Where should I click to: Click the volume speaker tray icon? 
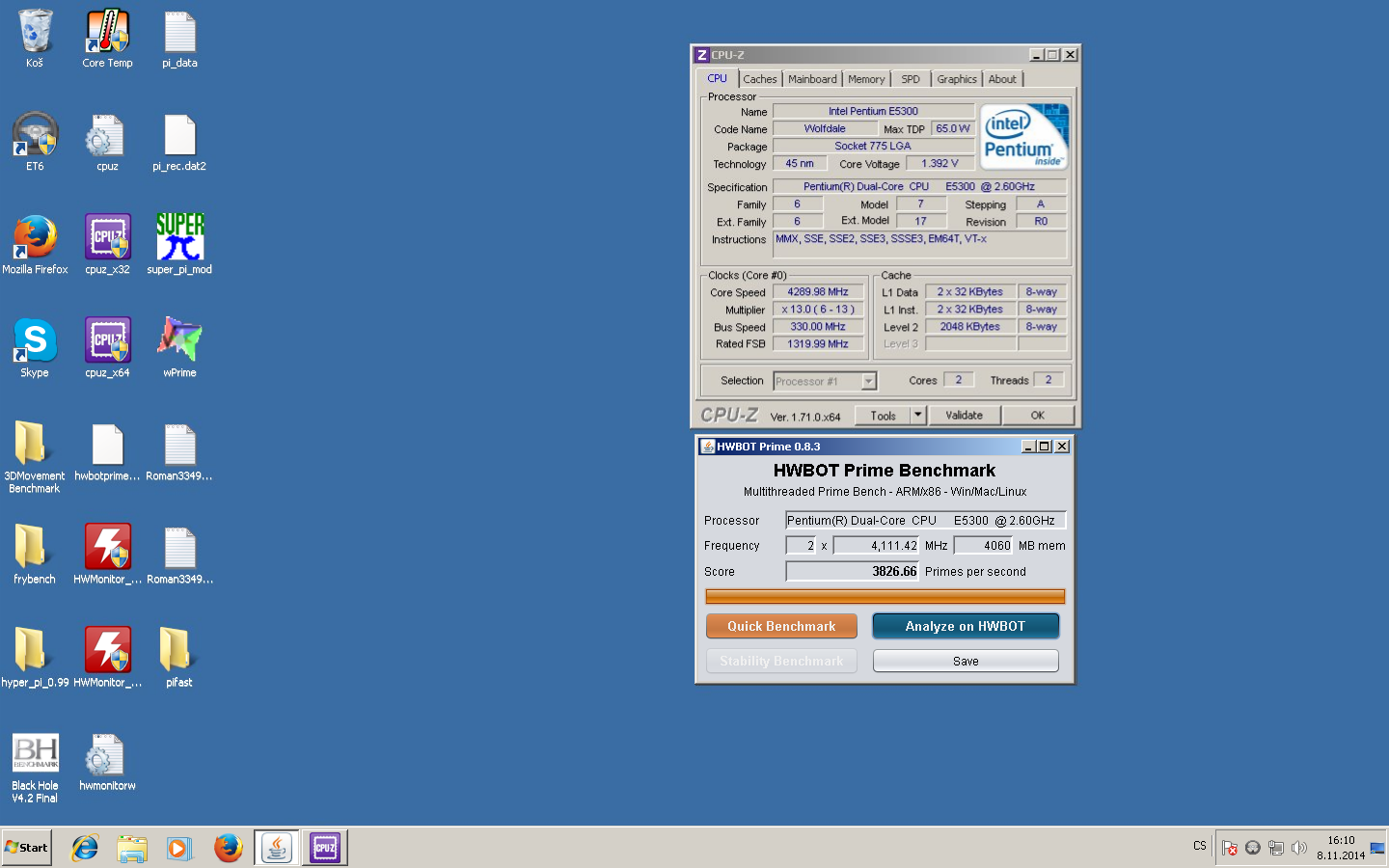[1299, 848]
